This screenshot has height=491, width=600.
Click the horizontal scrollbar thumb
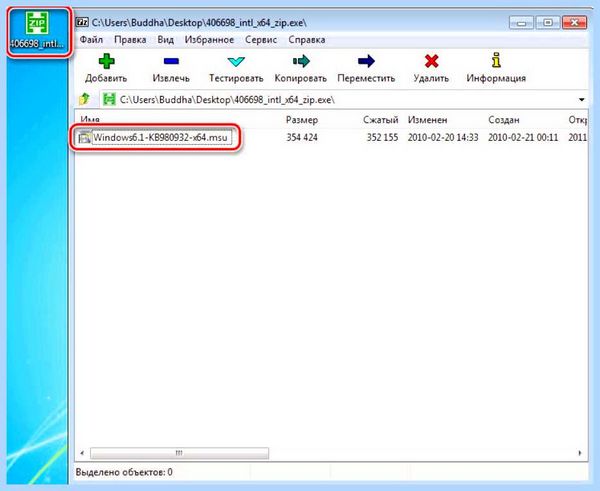tap(179, 453)
